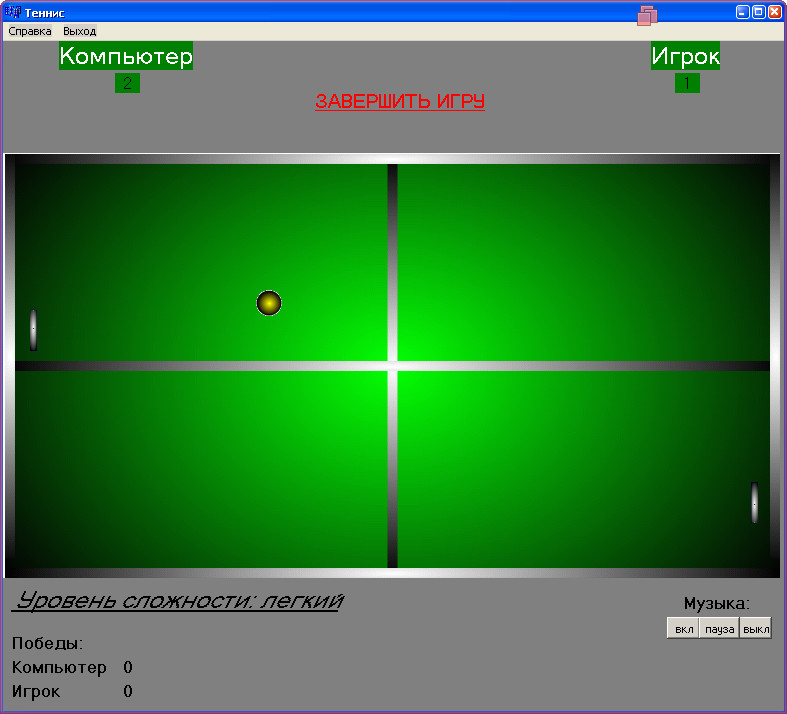Click the yellow tennis ball
The image size is (787, 714).
tap(269, 303)
